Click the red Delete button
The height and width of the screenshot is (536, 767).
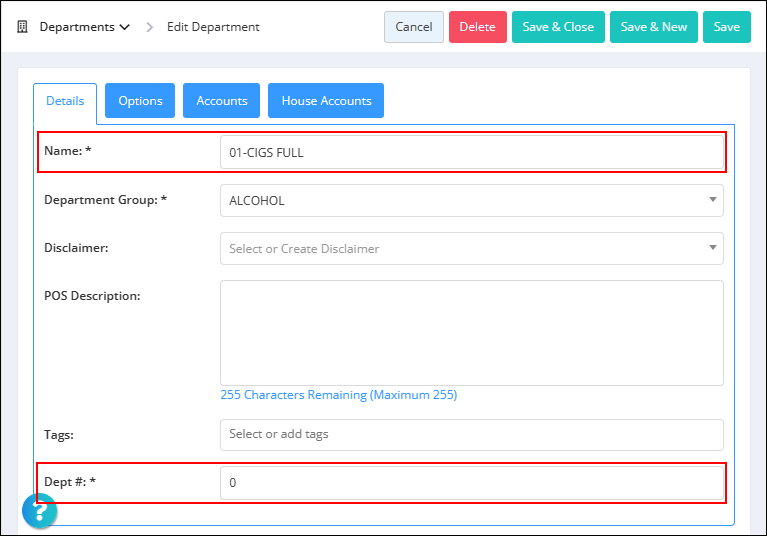click(477, 27)
